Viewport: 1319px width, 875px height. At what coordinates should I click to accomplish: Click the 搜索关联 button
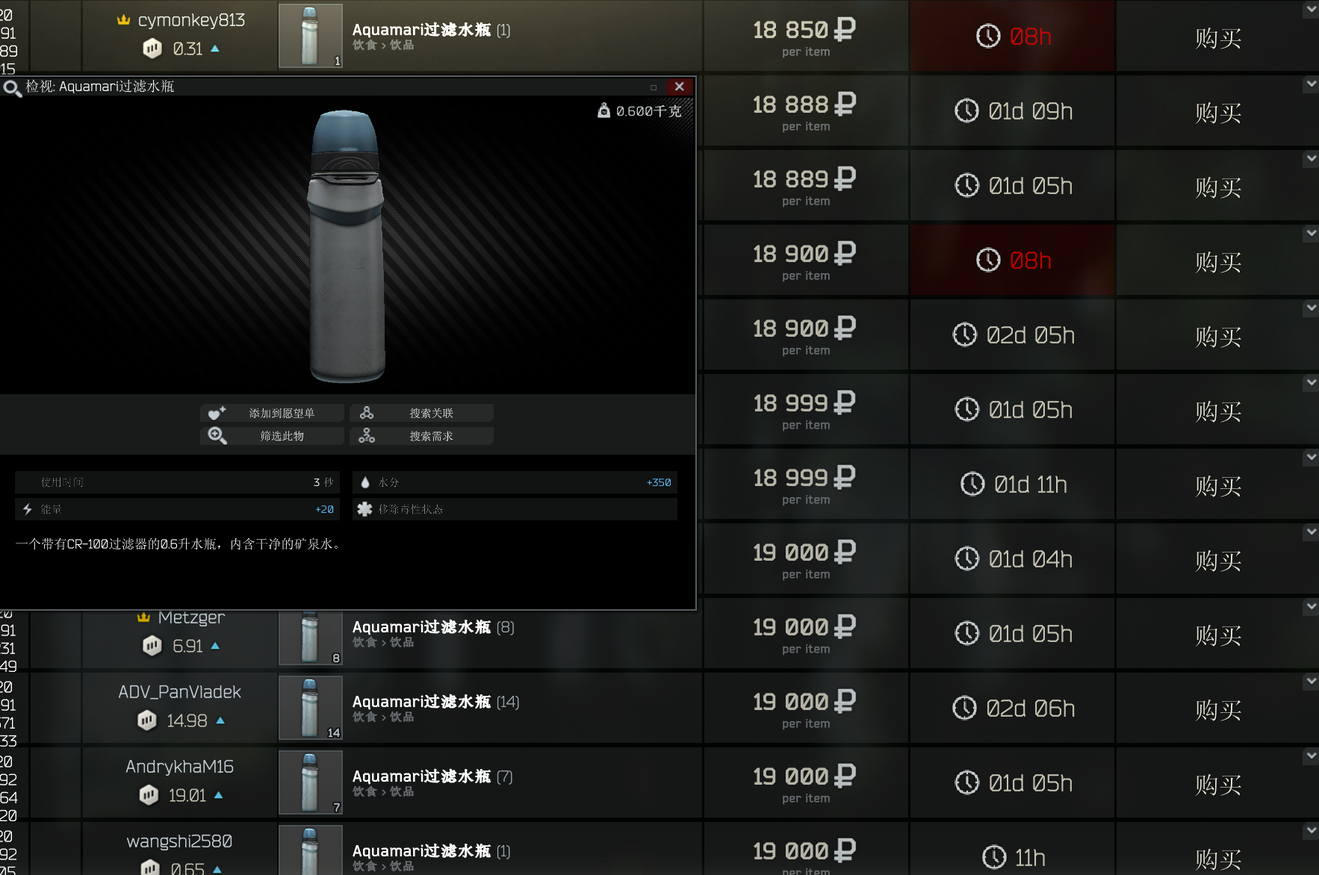point(422,413)
